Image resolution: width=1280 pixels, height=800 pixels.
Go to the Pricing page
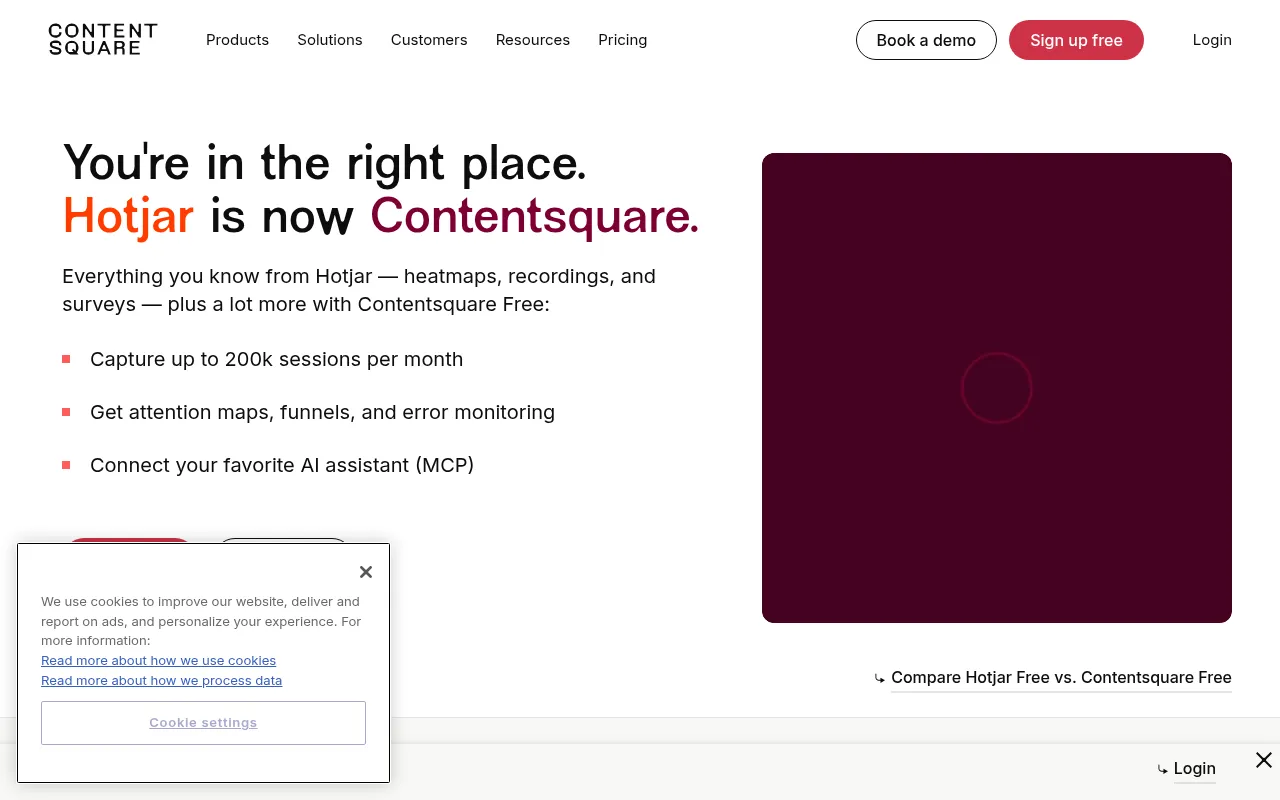[623, 40]
